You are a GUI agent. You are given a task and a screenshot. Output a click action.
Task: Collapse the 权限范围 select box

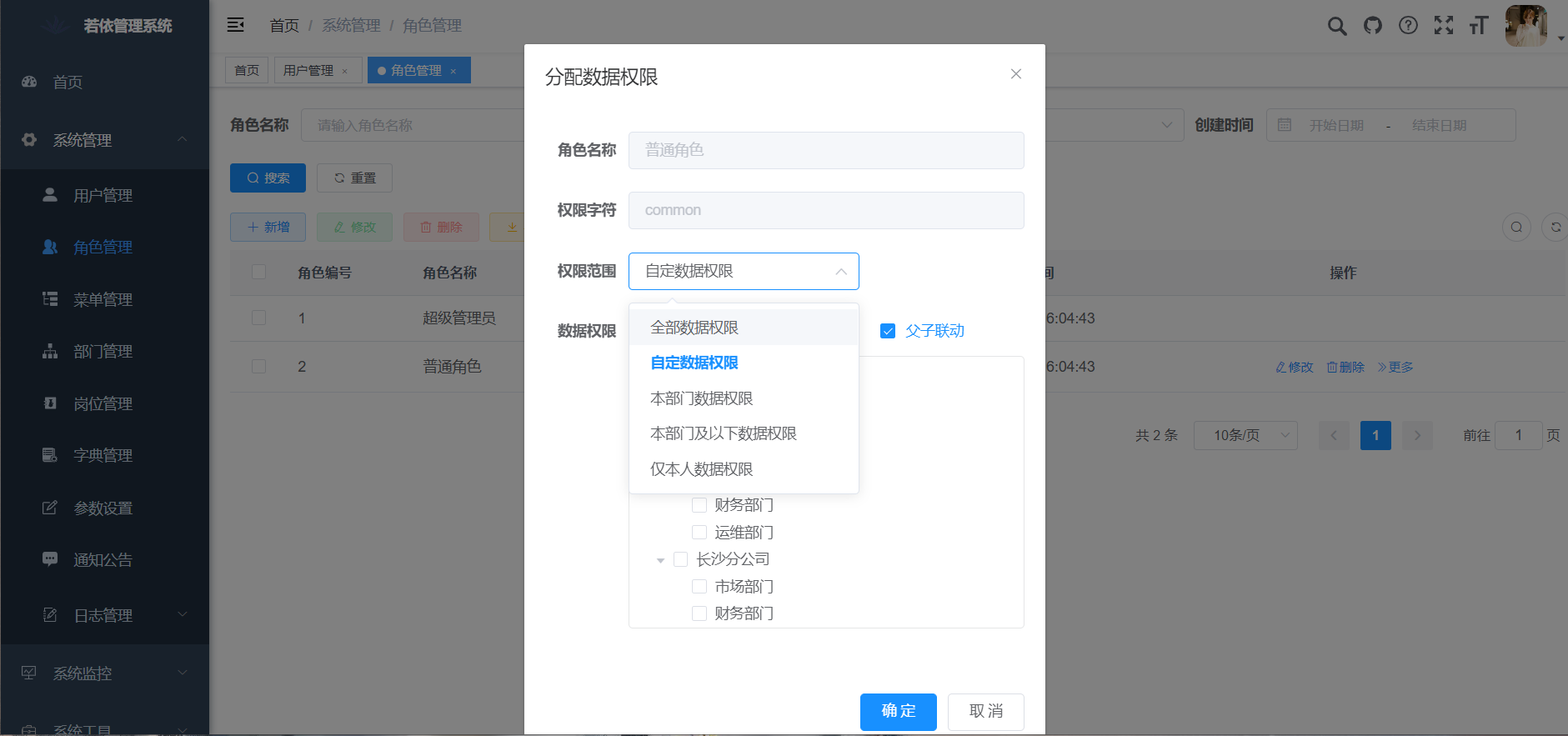point(743,272)
